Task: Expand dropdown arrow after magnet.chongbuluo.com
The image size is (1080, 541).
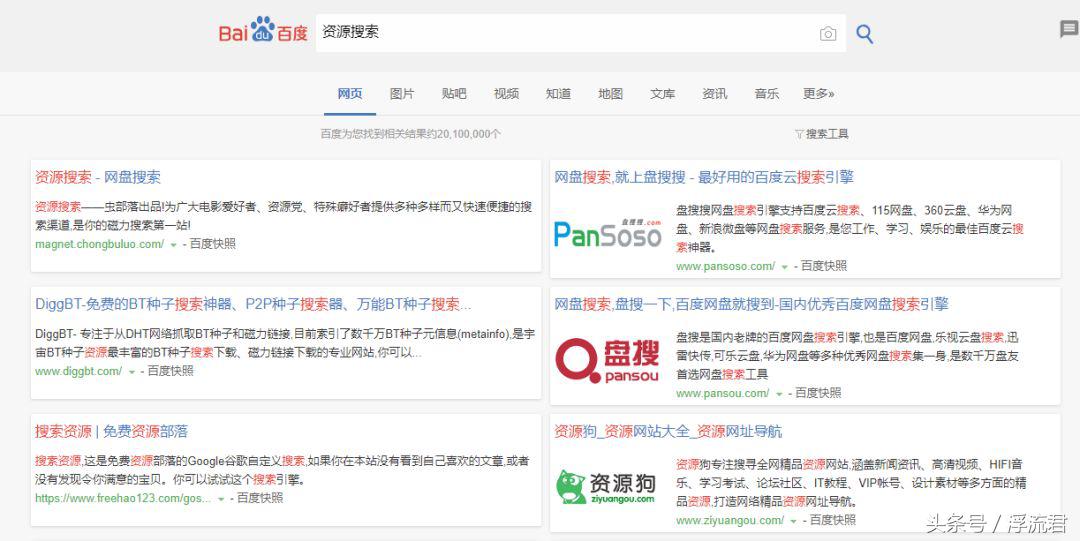Action: coord(174,245)
